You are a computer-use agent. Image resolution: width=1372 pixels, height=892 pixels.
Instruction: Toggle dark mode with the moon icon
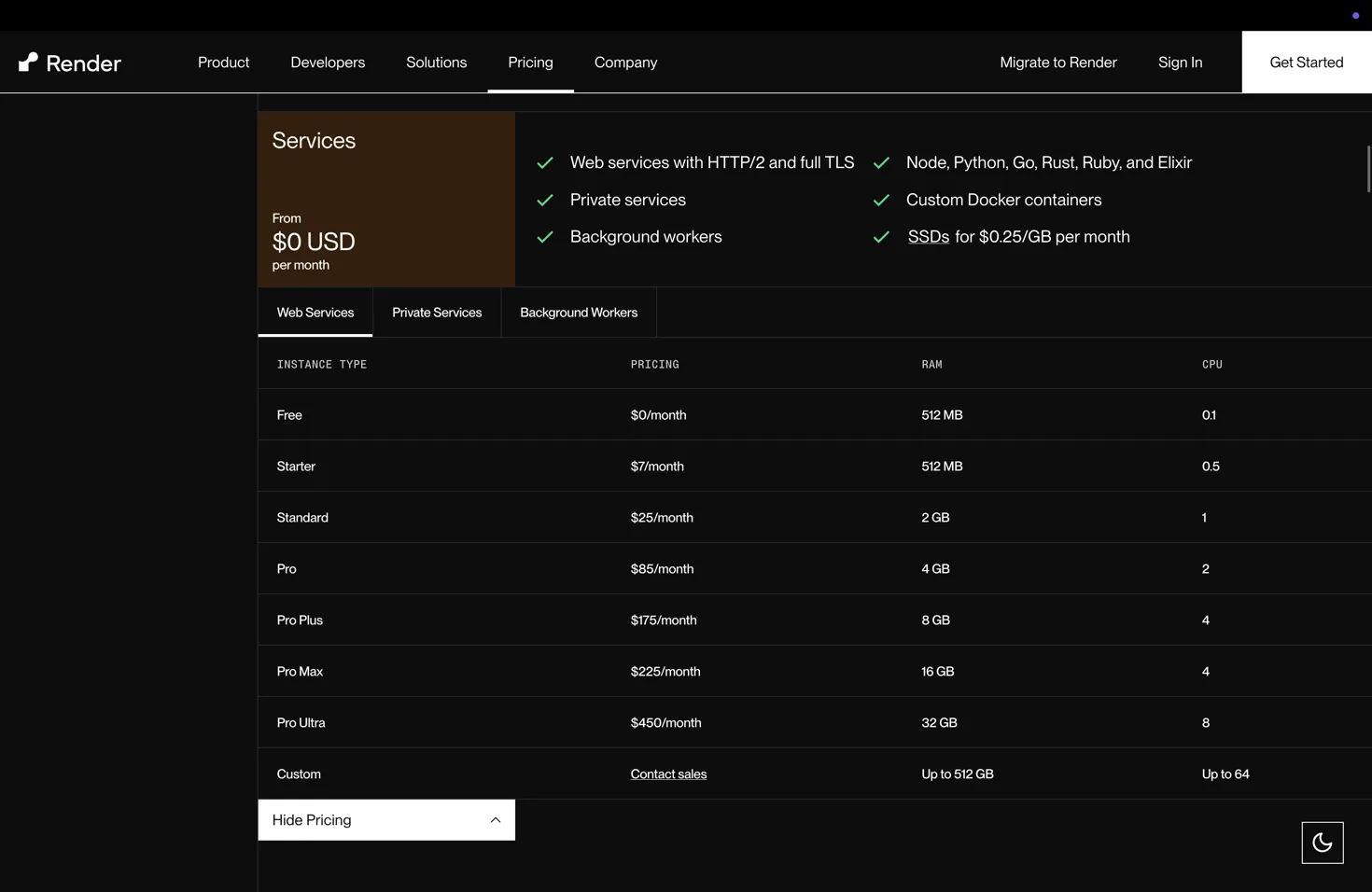click(1323, 843)
